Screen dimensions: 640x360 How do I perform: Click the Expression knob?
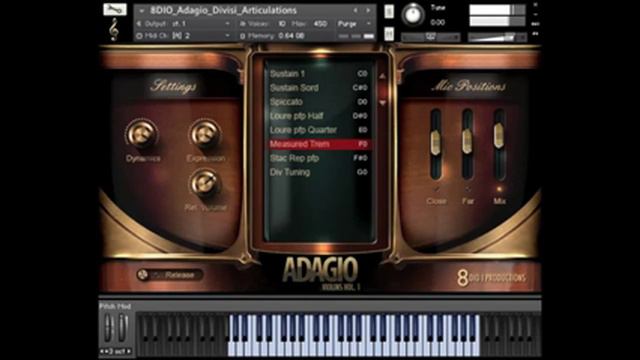205,133
